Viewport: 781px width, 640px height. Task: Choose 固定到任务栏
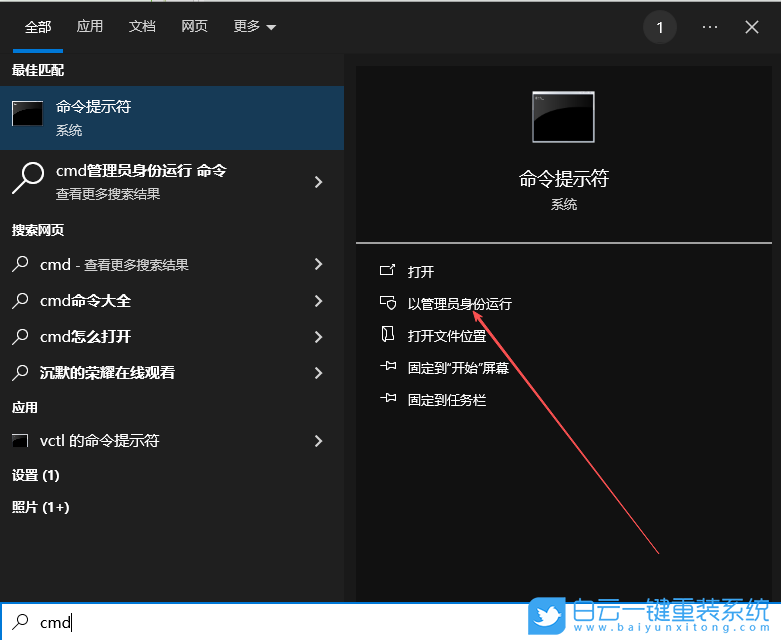pos(447,400)
